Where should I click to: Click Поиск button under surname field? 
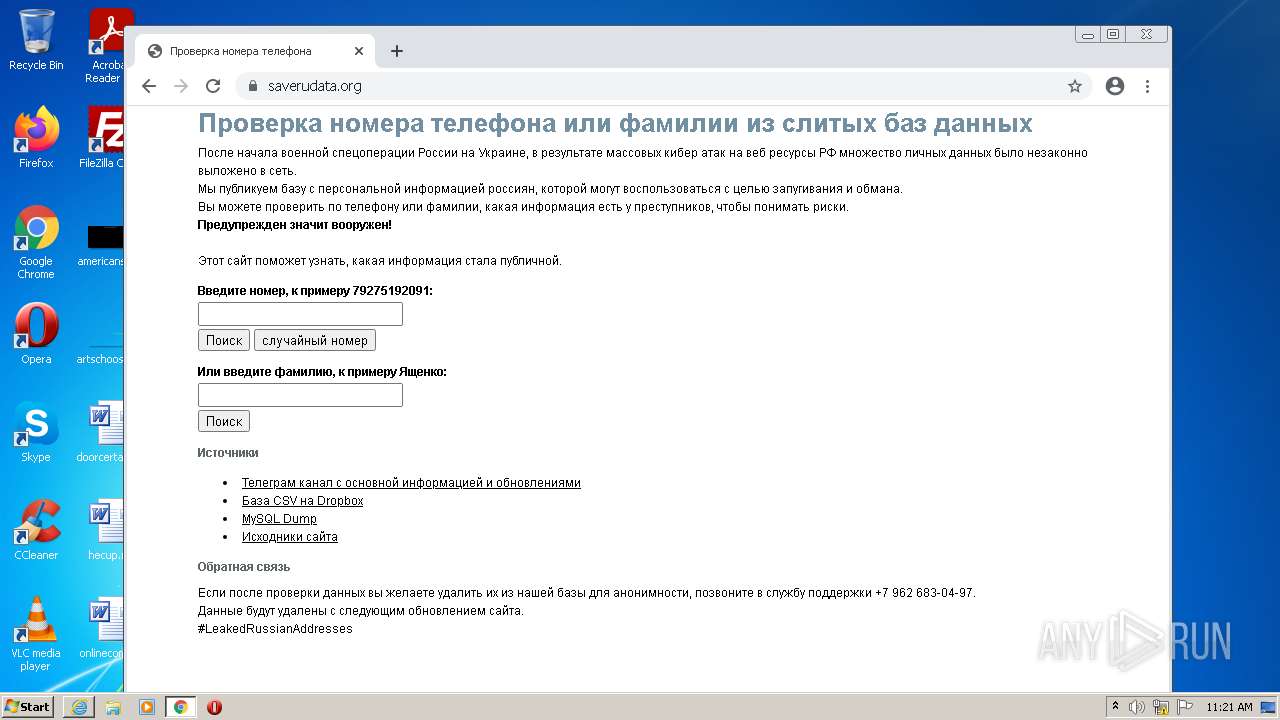[224, 421]
